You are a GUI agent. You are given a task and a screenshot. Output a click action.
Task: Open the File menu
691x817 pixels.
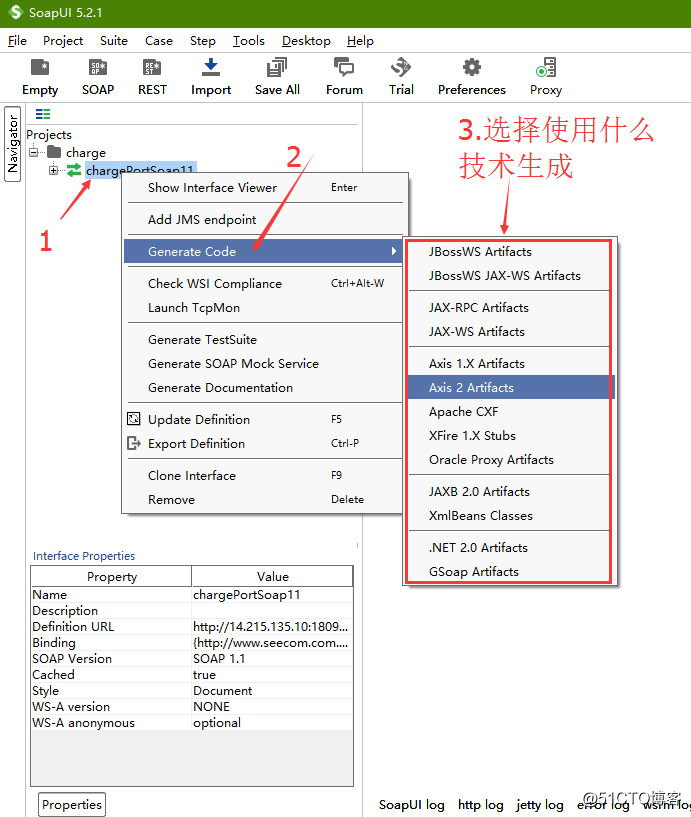click(x=17, y=41)
